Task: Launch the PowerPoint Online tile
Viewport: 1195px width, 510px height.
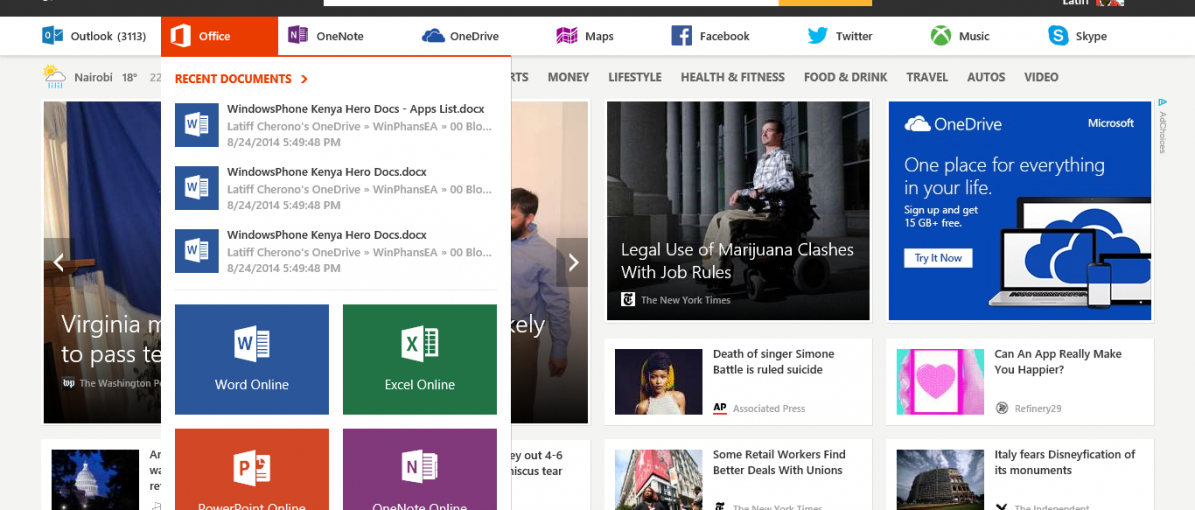Action: [x=251, y=469]
